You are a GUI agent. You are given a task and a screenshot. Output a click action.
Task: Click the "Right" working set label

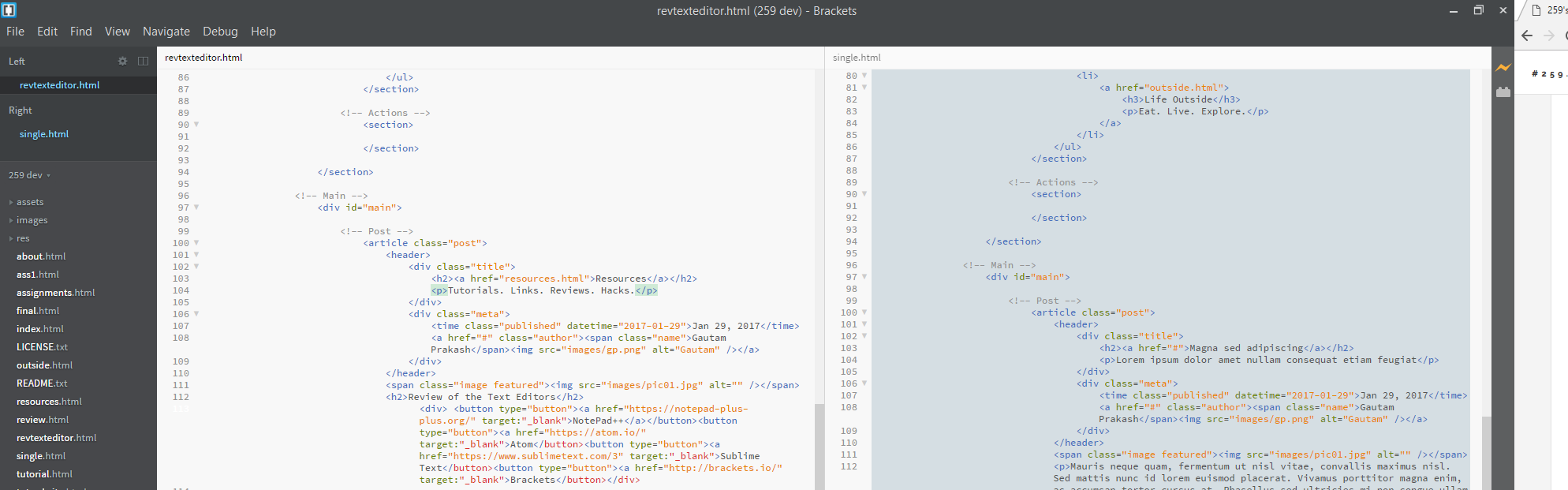click(x=21, y=110)
